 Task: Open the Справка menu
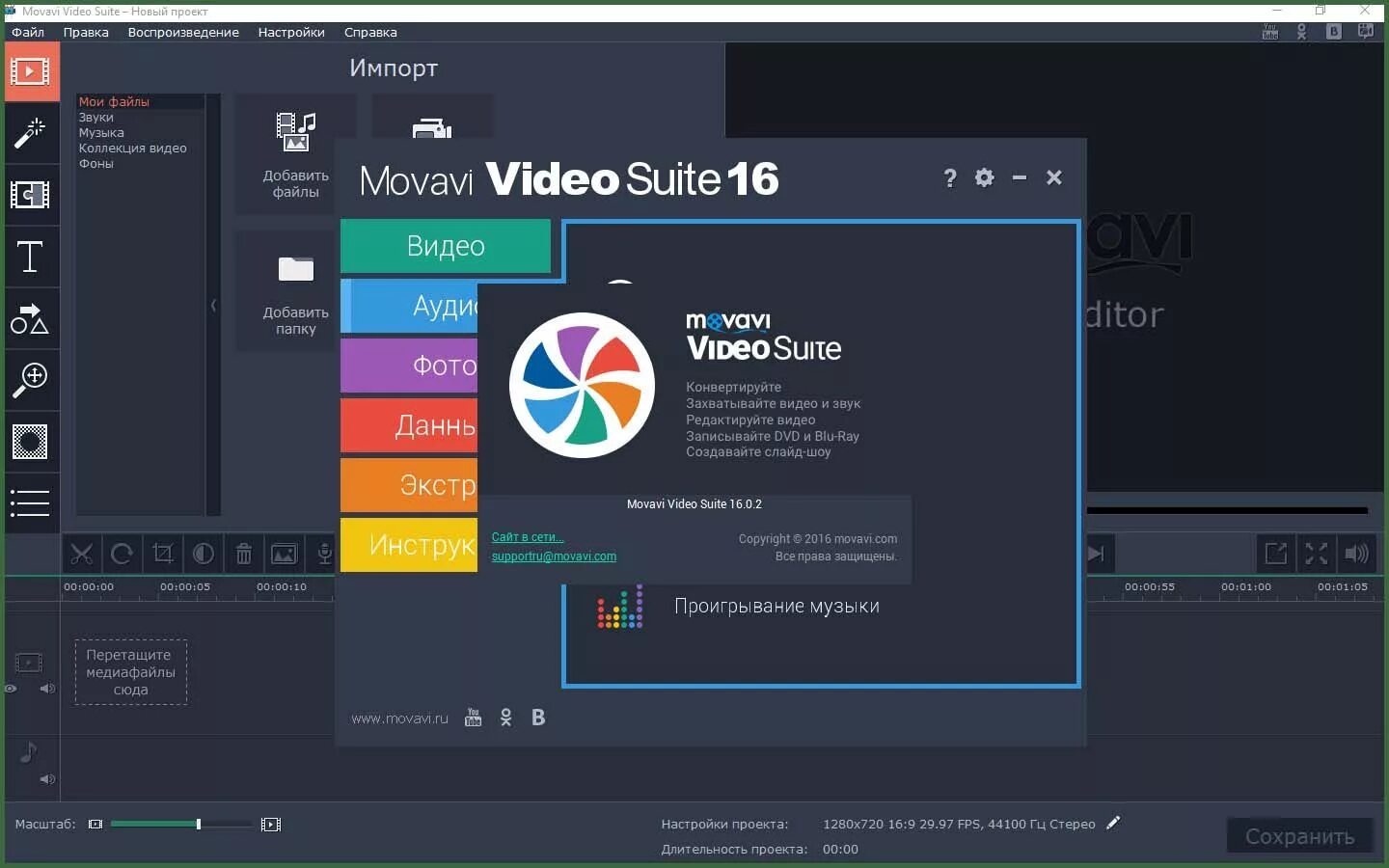coord(370,32)
